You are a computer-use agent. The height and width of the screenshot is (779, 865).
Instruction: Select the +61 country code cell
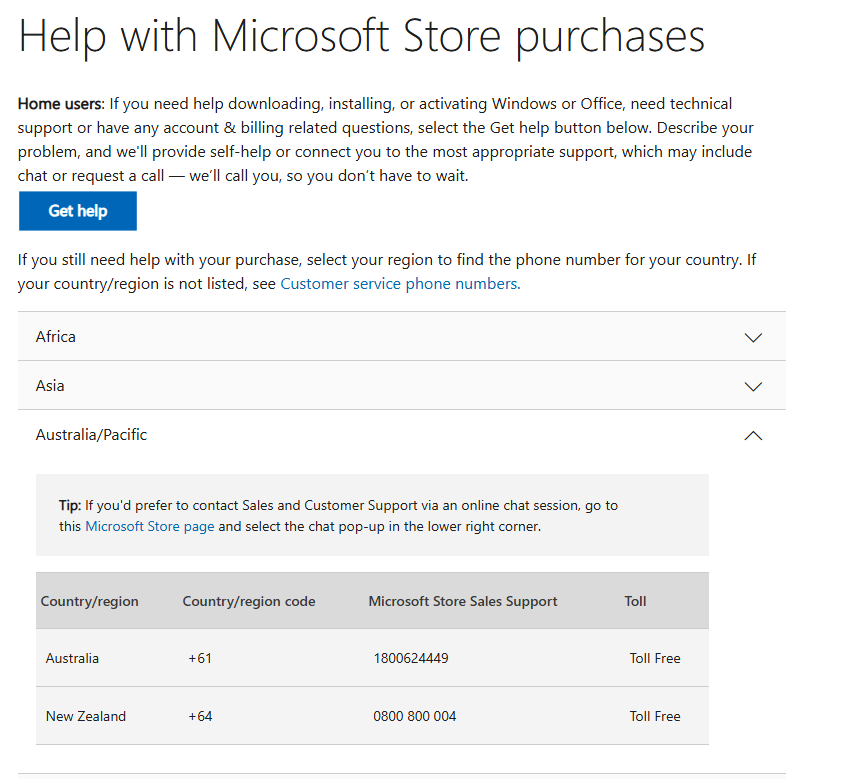pyautogui.click(x=200, y=658)
